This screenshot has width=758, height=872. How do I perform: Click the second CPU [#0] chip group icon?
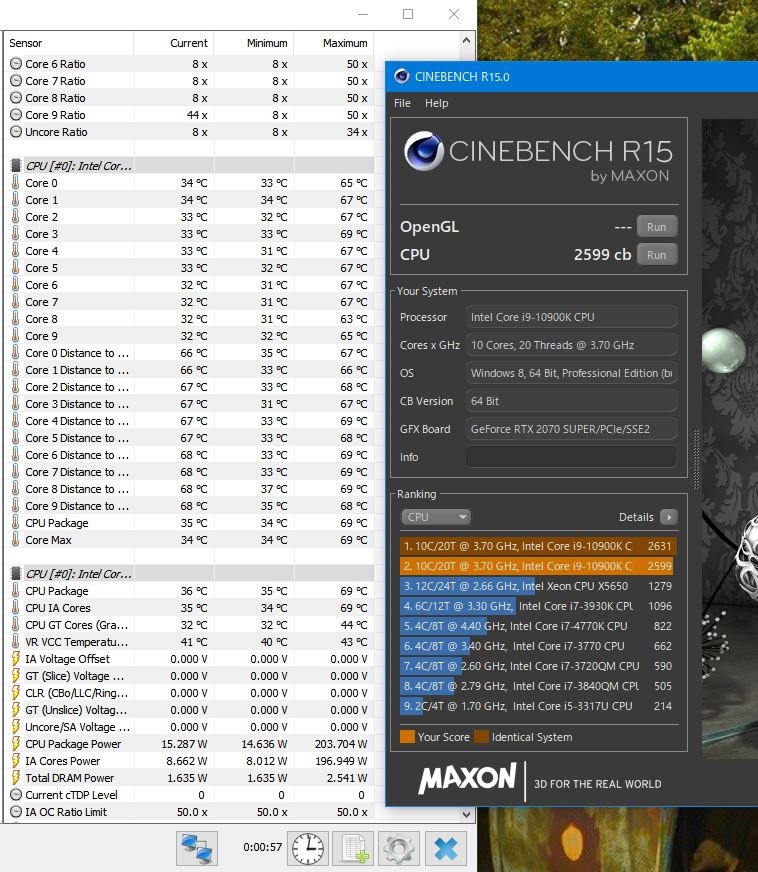(x=16, y=573)
